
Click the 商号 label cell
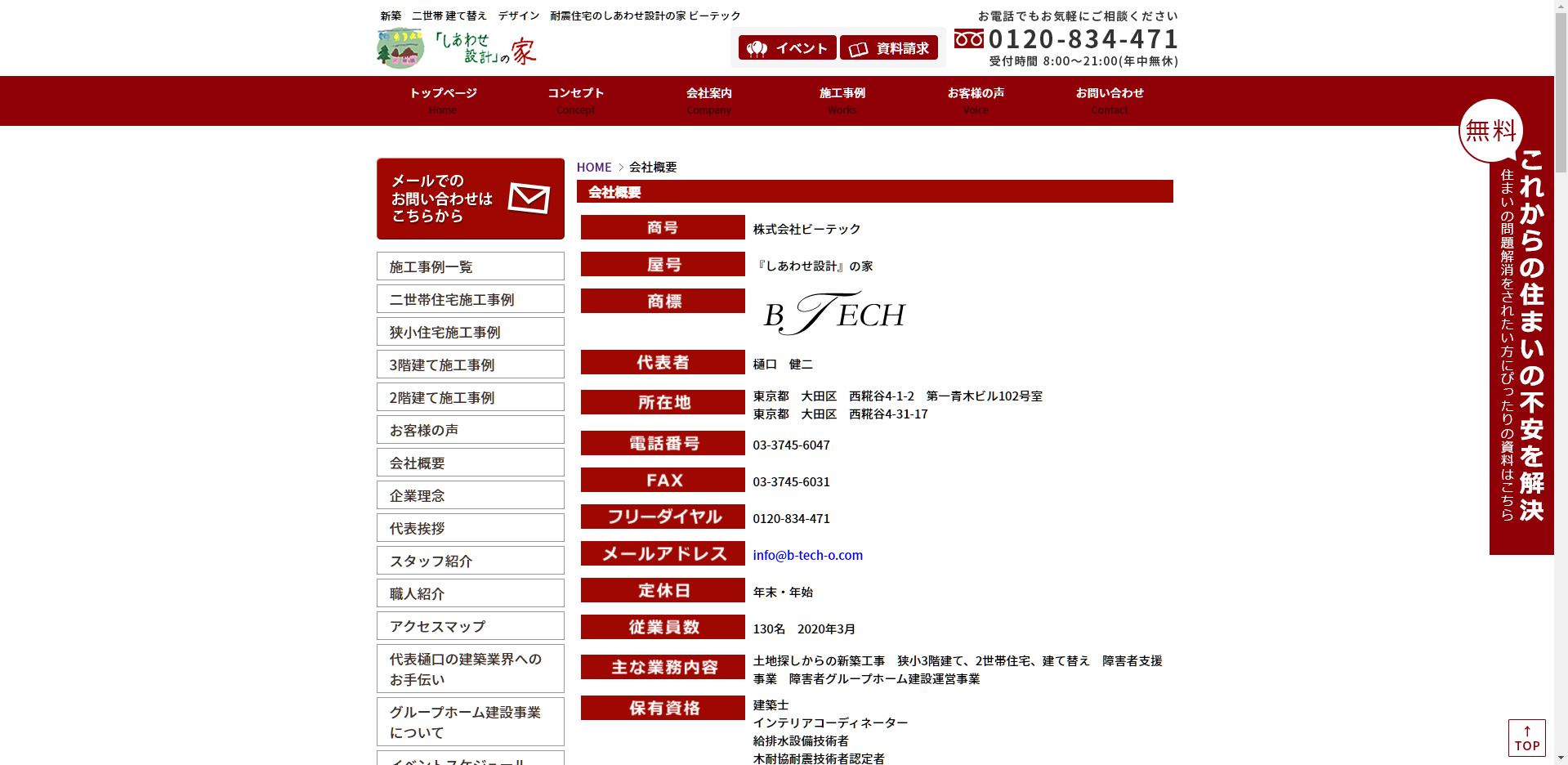663,227
